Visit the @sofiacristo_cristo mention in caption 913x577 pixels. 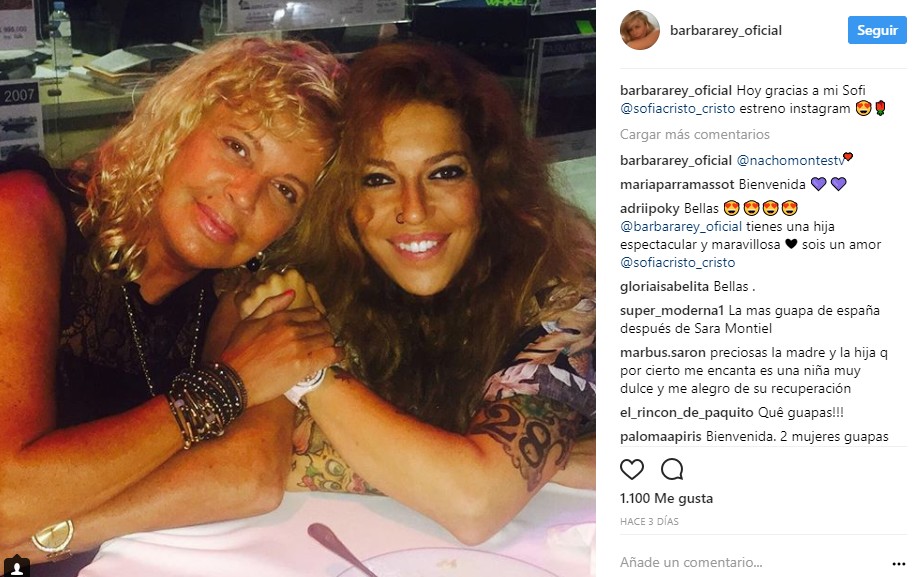tap(678, 108)
